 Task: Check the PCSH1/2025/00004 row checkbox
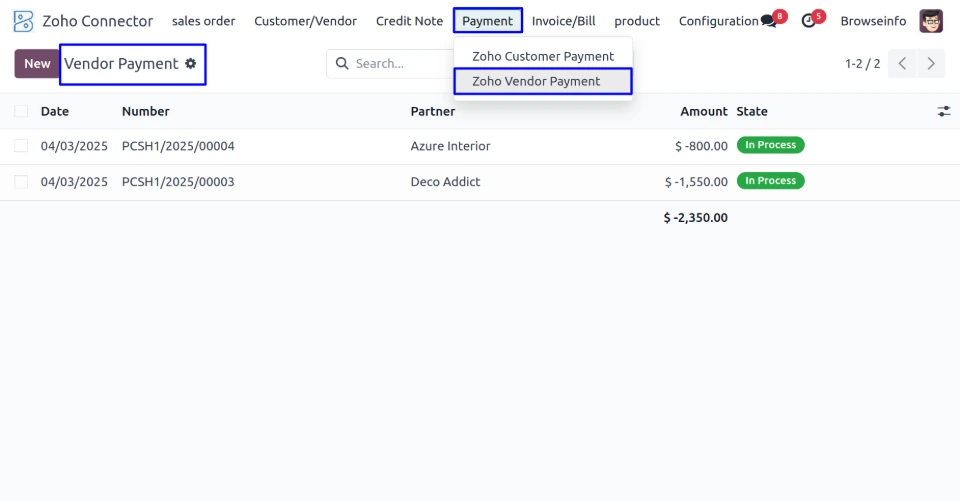tap(21, 146)
